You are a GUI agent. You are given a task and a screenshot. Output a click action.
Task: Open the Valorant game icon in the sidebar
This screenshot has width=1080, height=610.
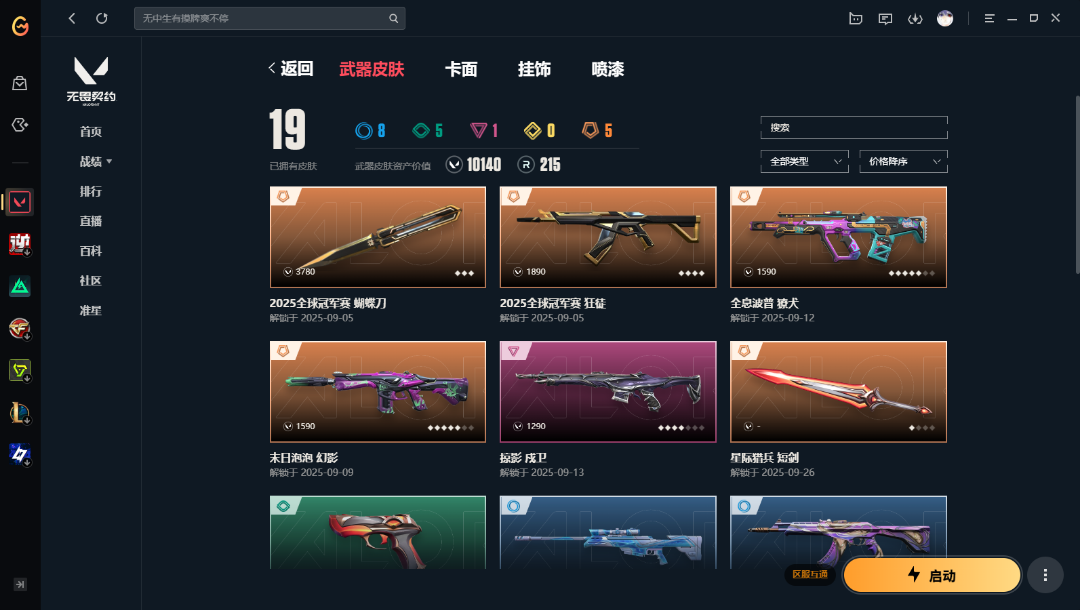pos(19,202)
